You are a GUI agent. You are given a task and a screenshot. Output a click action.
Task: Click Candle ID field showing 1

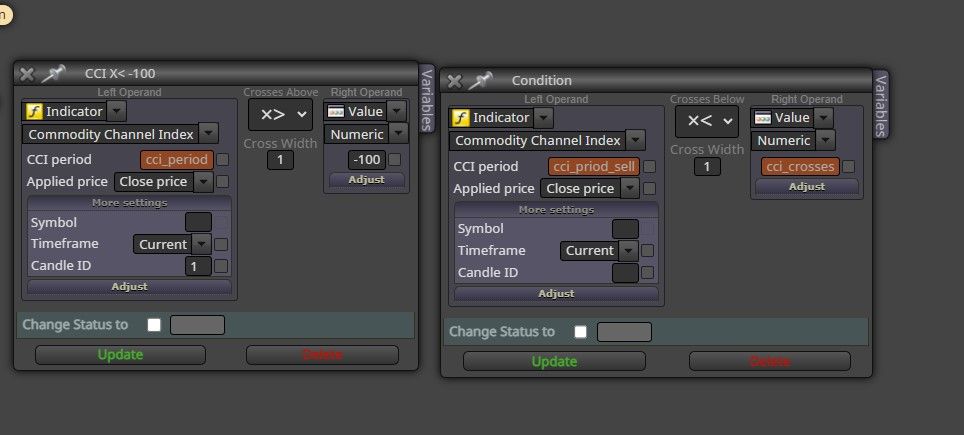pyautogui.click(x=198, y=266)
